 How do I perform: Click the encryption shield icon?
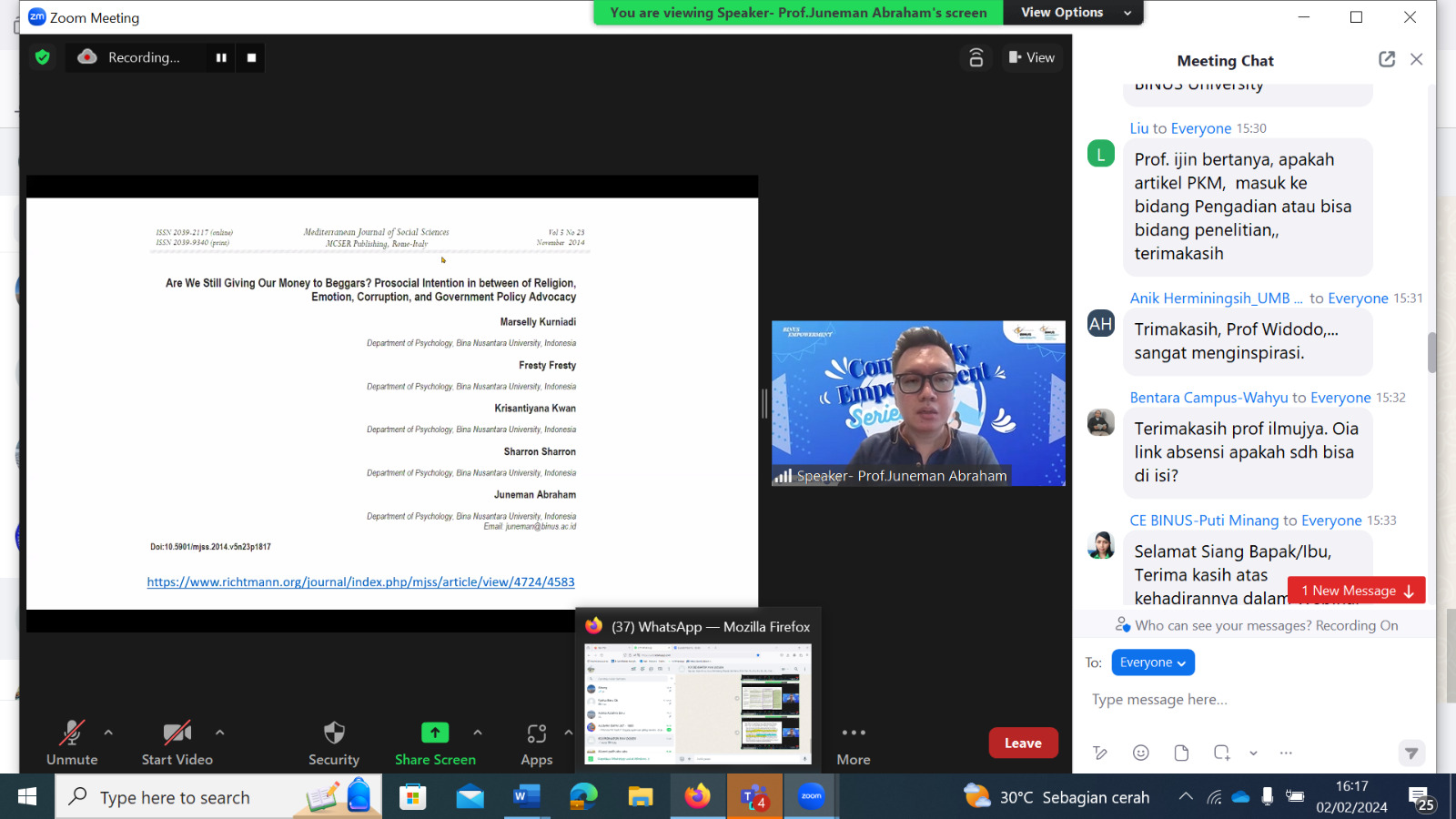tap(42, 57)
